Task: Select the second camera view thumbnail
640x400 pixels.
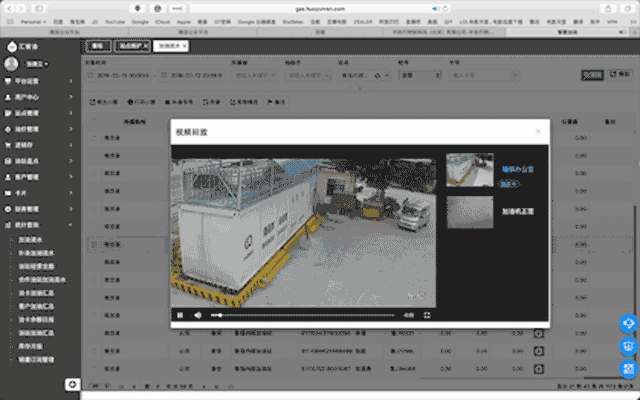Action: coord(470,212)
